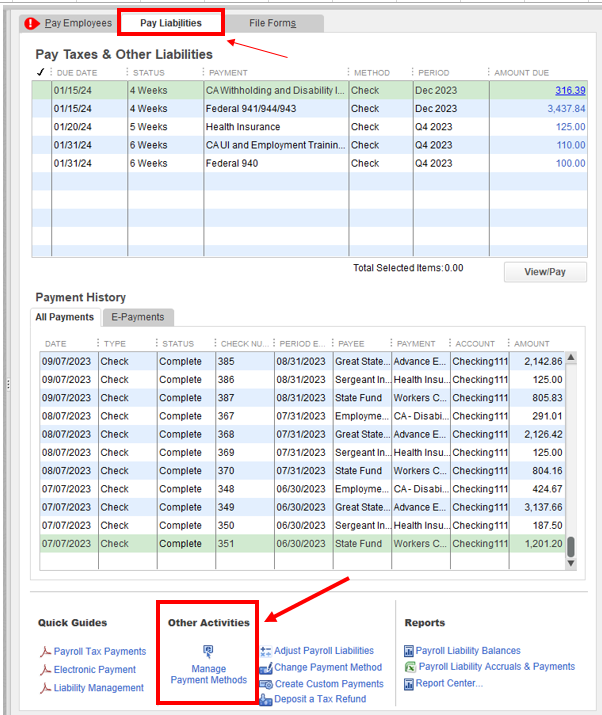Click the Change Payment Method icon
602x715 pixels.
pos(266,668)
